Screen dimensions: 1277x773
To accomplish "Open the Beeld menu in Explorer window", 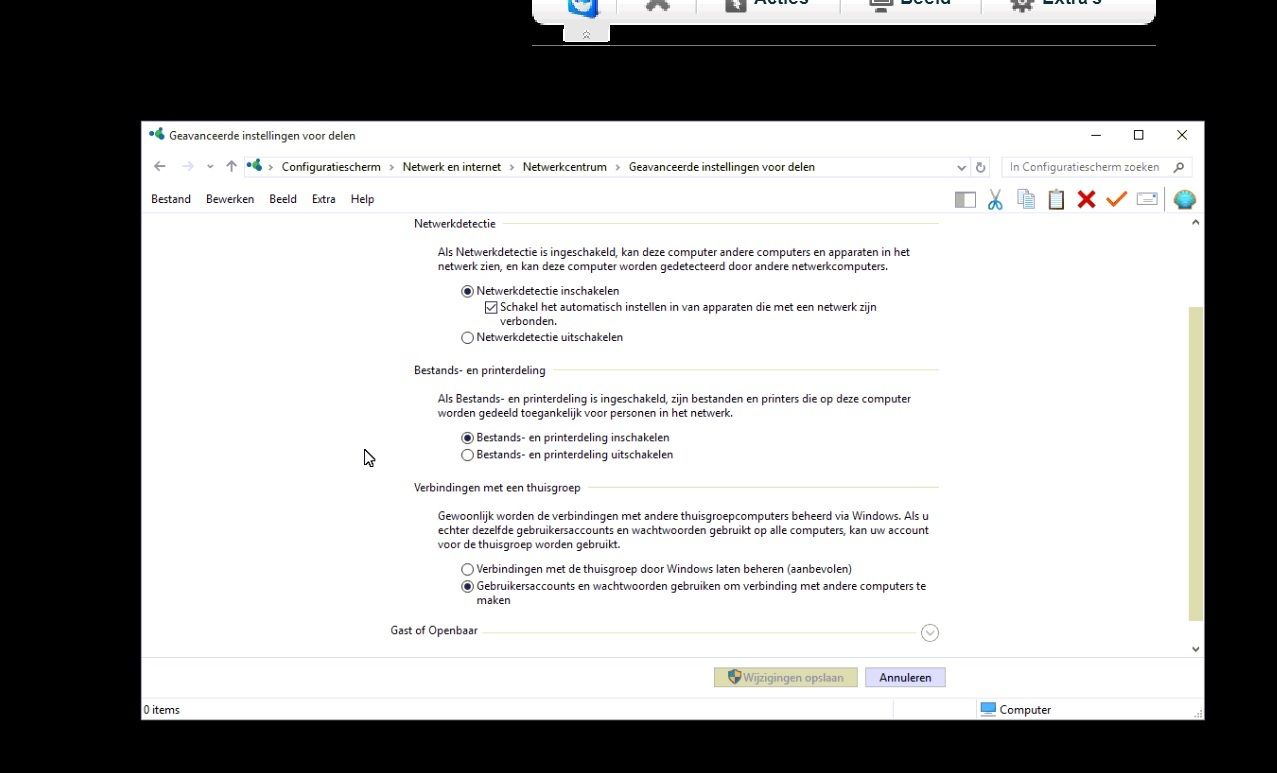I will [283, 199].
